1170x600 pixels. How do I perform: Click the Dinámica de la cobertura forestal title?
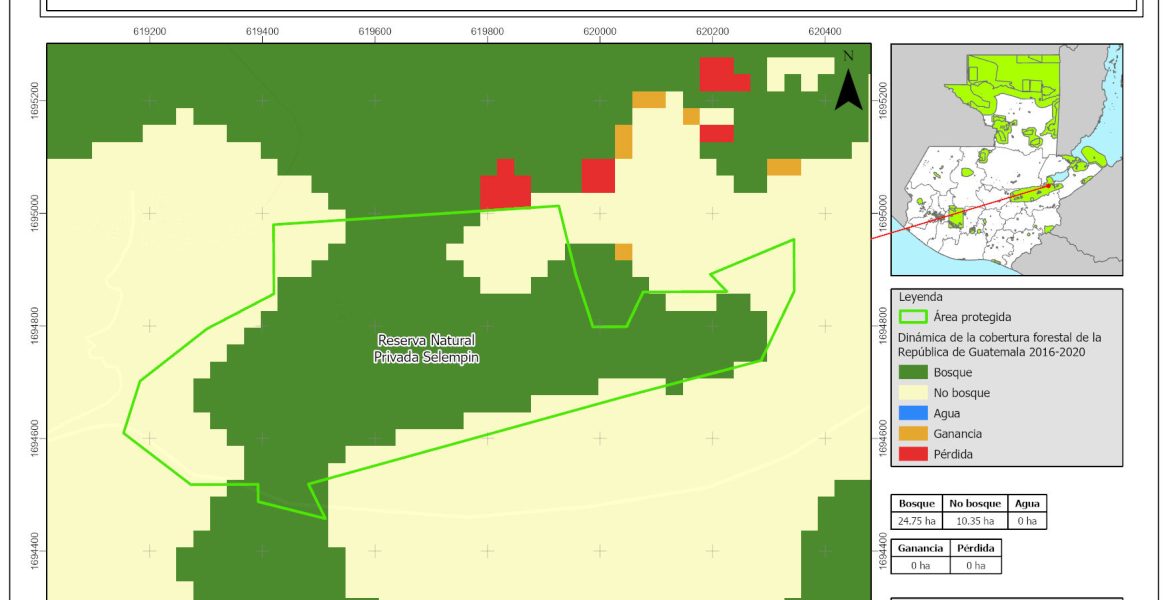[x=999, y=344]
